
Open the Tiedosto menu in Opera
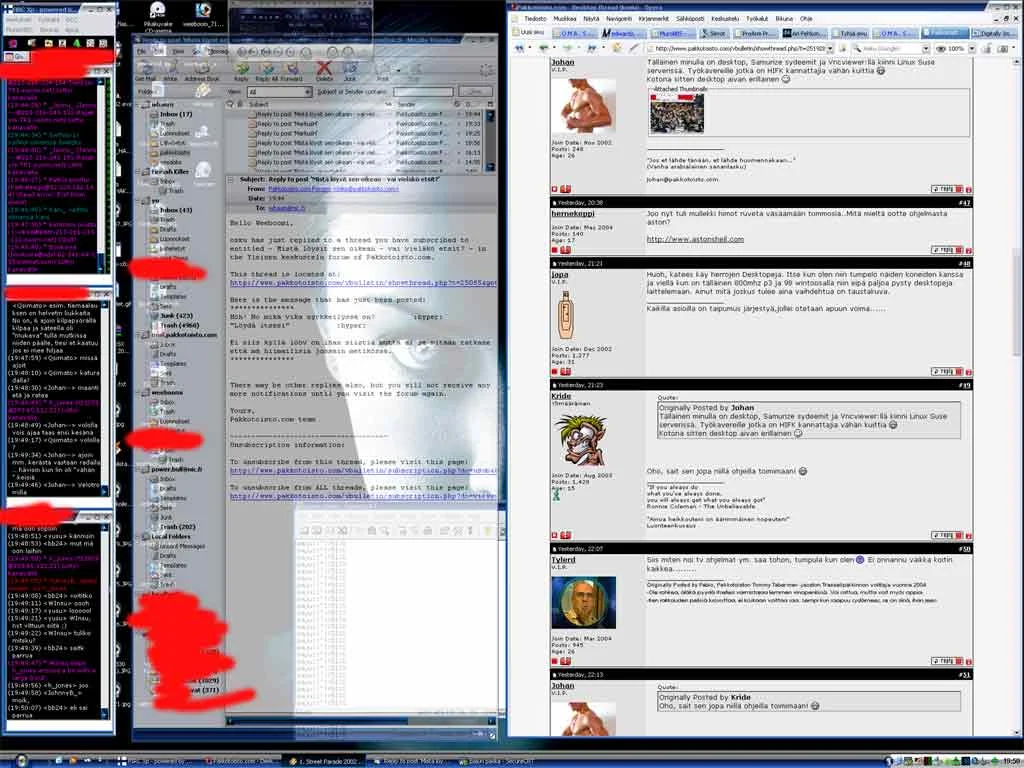coord(536,18)
